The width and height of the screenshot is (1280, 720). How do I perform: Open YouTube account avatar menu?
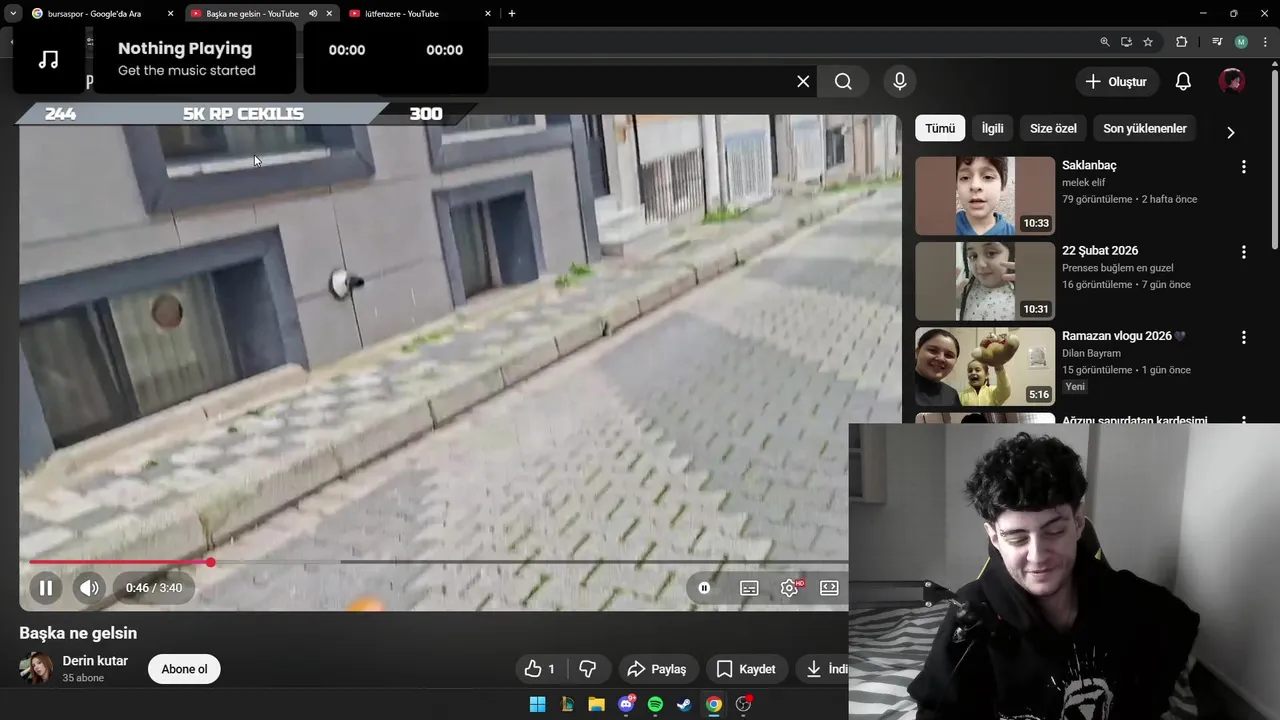1232,82
